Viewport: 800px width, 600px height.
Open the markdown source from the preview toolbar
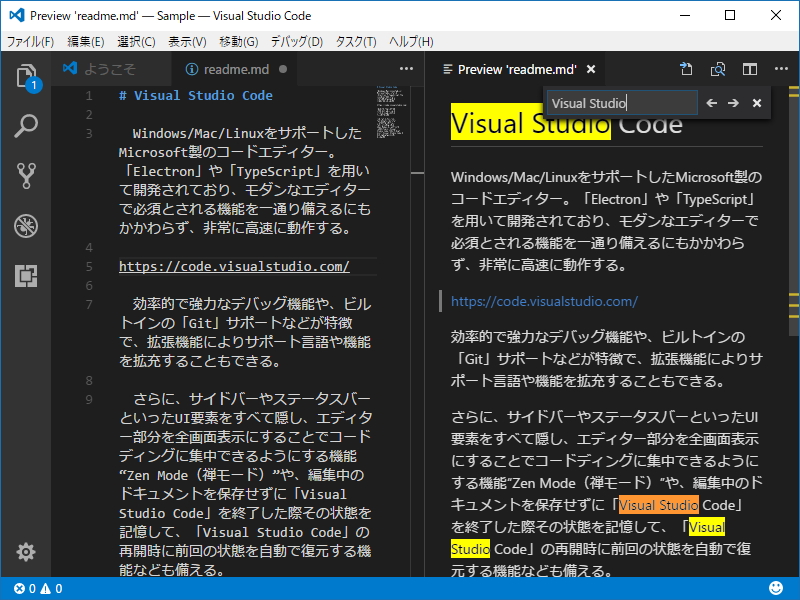[686, 69]
